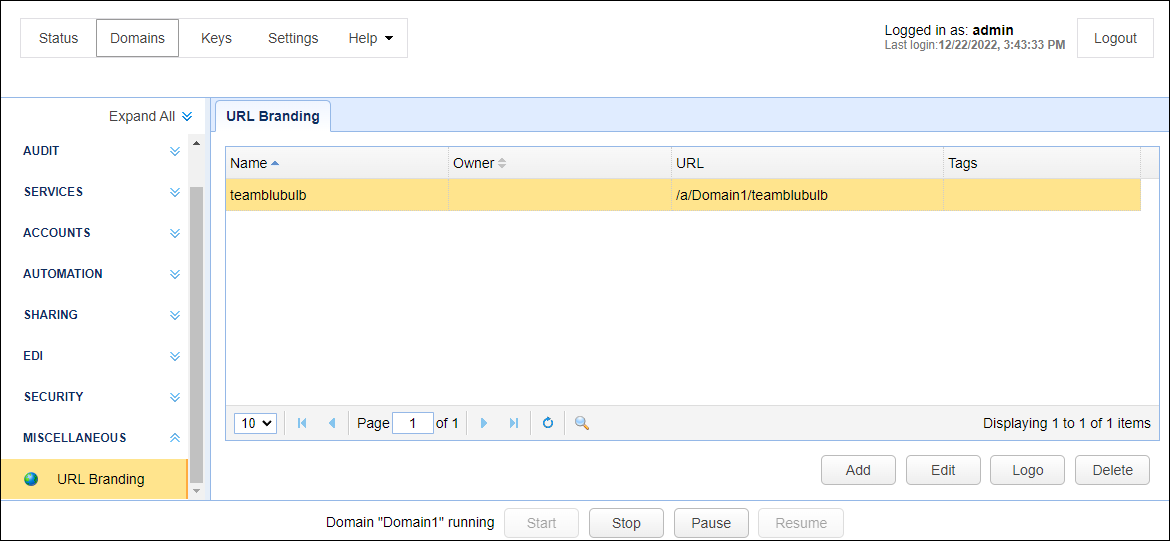Sort the grid by Name column header

point(249,163)
